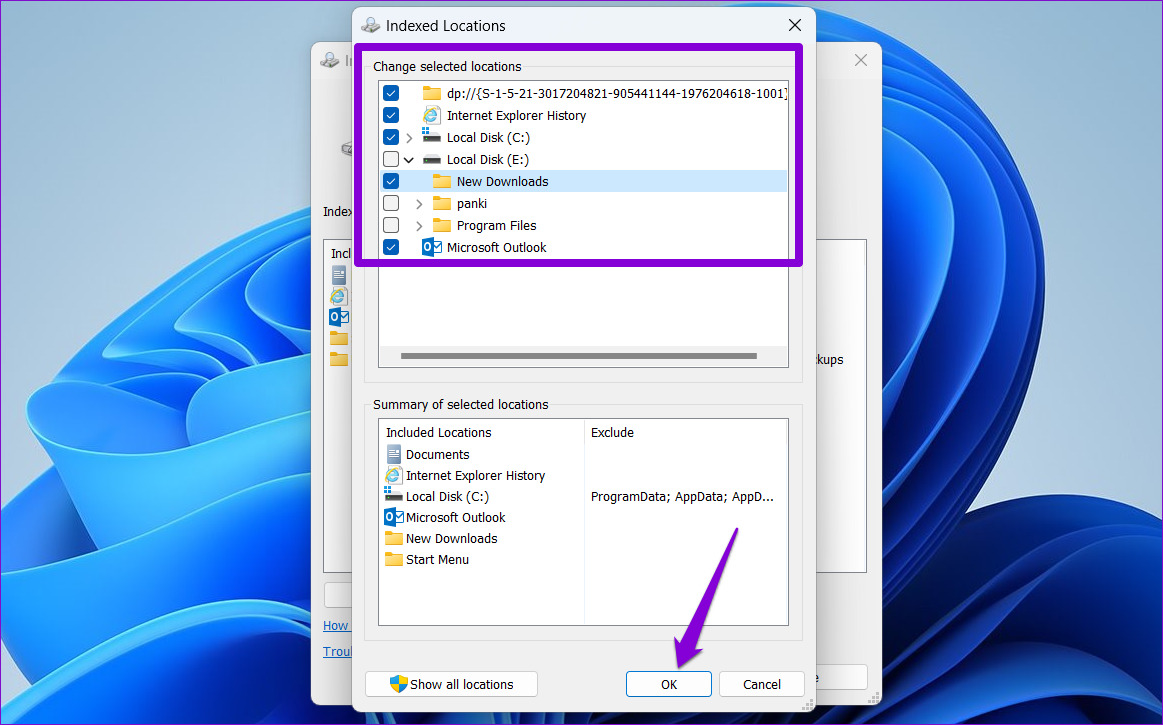Screen dimensions: 1163x725
Task: Expand the panki folder node
Action: 419,204
